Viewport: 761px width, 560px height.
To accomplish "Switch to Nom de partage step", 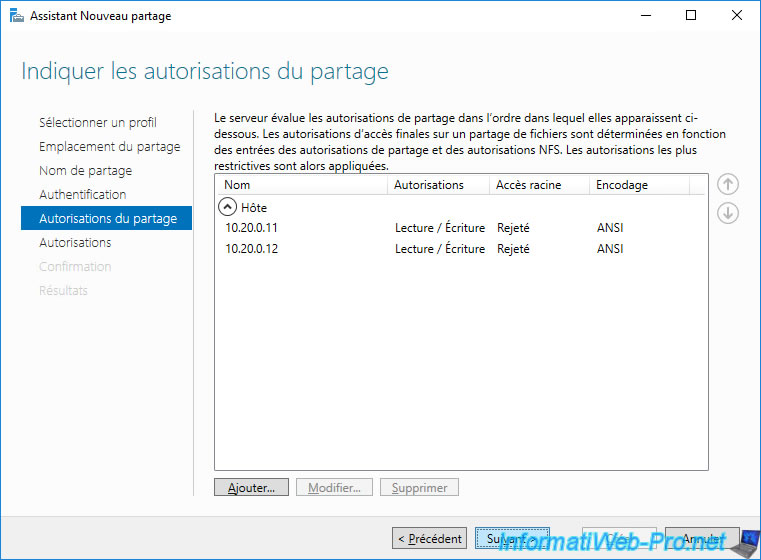I will tap(85, 171).
